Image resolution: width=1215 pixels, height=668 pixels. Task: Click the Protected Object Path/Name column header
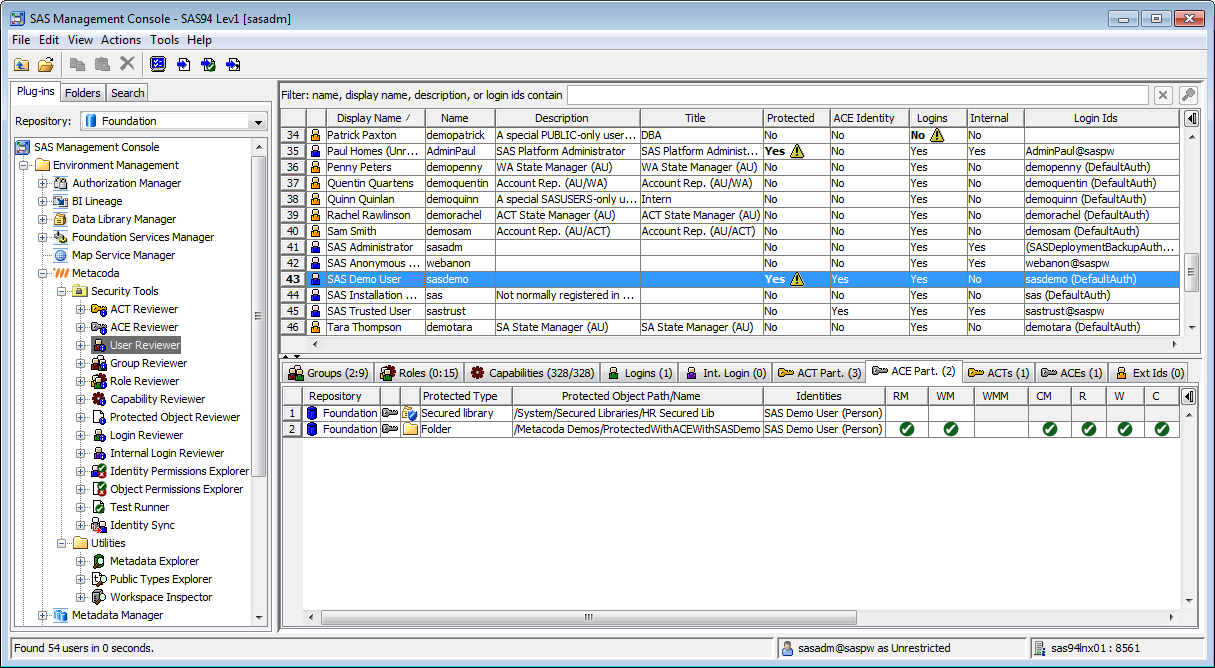coord(636,396)
